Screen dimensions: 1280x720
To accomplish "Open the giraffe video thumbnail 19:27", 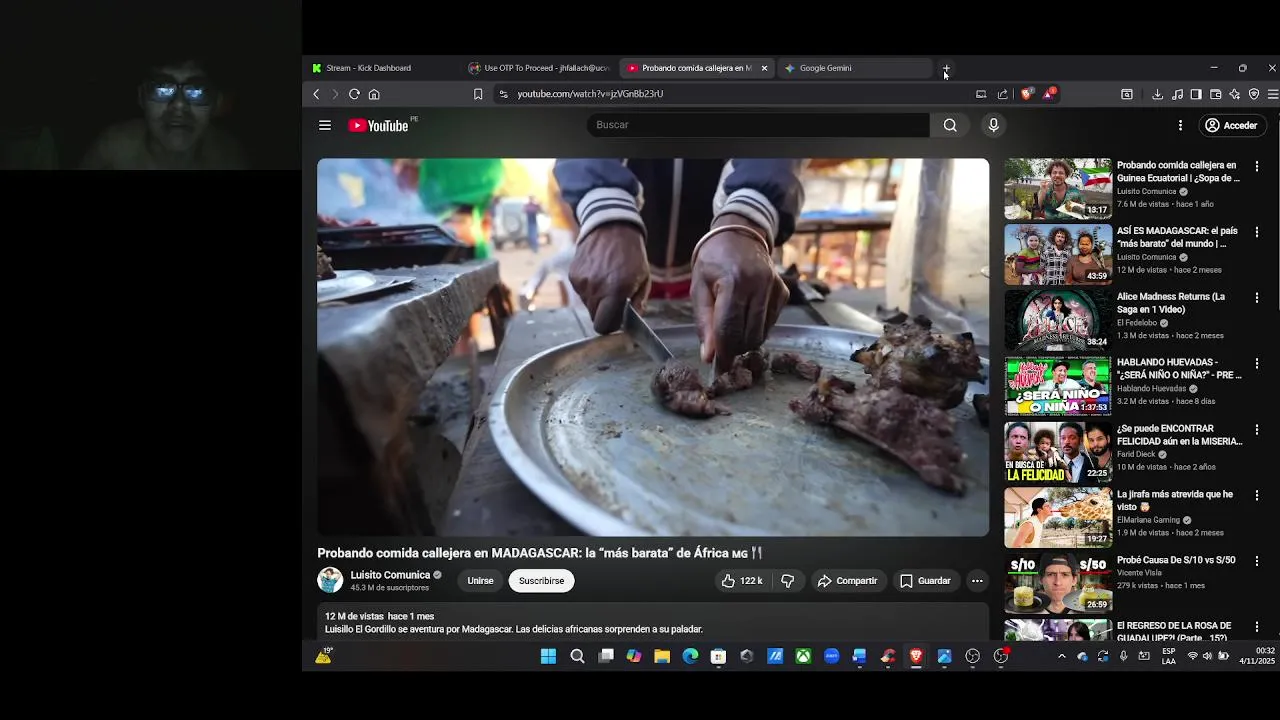I will 1058,517.
